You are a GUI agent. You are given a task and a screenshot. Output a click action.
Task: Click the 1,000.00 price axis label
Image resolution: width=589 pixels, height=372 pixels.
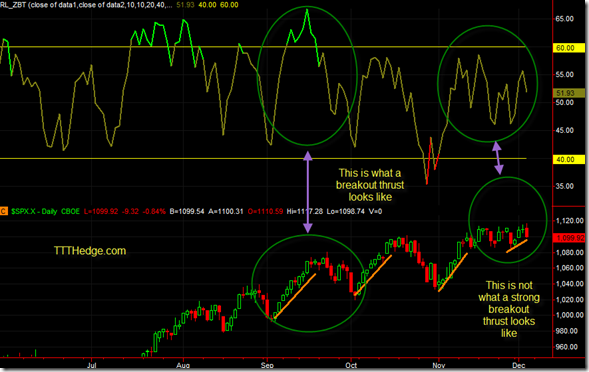coord(570,315)
